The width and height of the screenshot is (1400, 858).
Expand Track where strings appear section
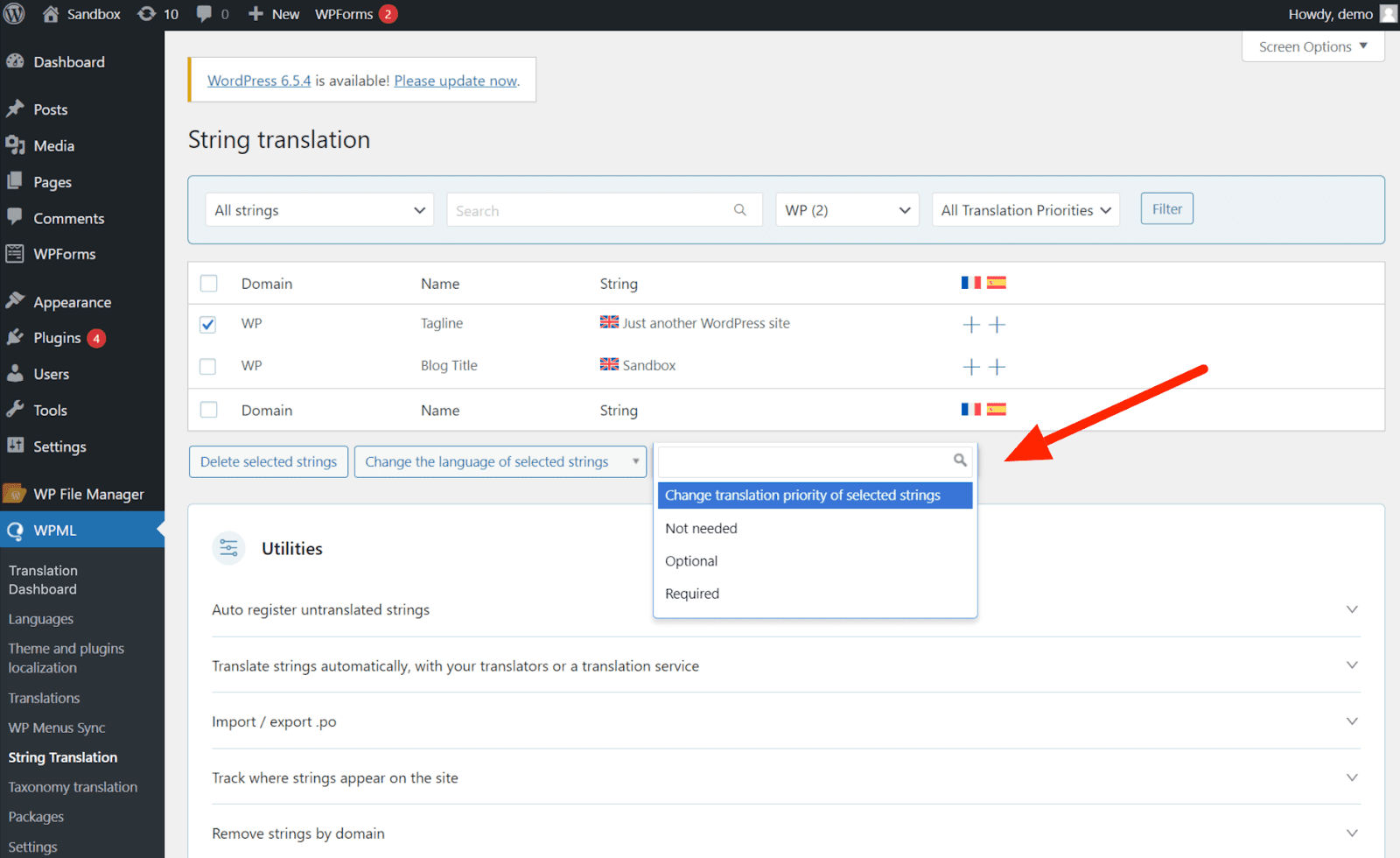[x=786, y=777]
